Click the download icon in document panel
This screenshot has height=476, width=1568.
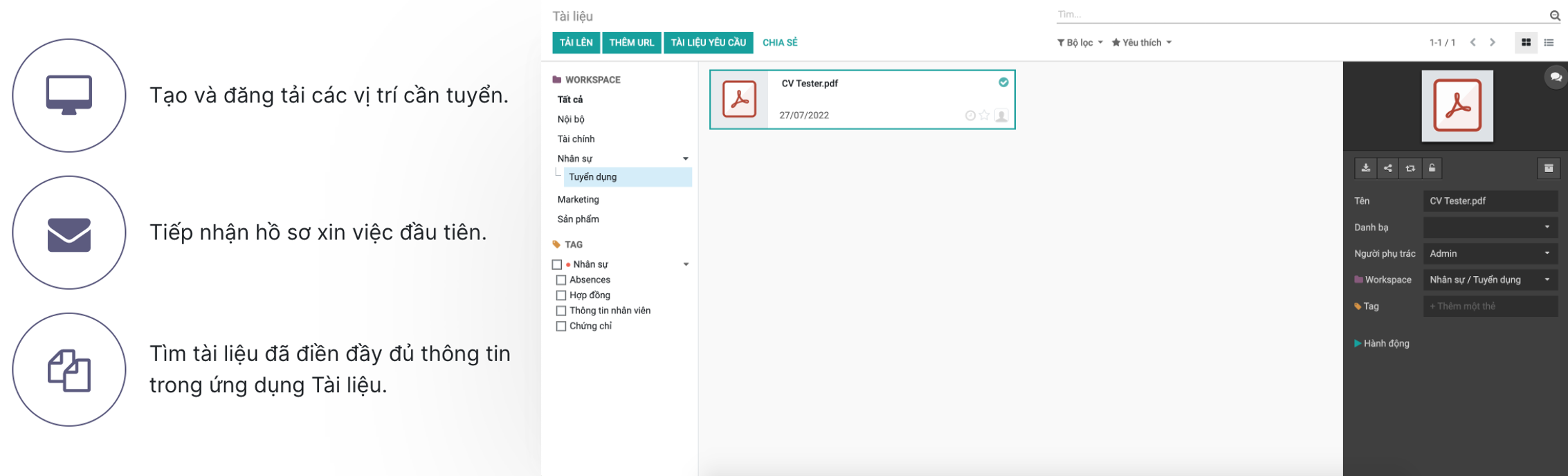click(1365, 168)
